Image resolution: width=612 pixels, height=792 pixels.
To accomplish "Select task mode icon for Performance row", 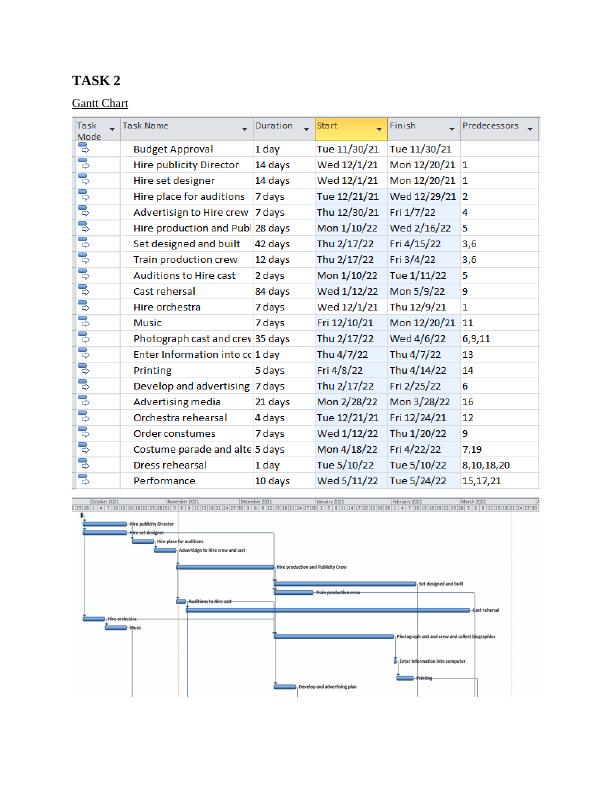I will (83, 481).
